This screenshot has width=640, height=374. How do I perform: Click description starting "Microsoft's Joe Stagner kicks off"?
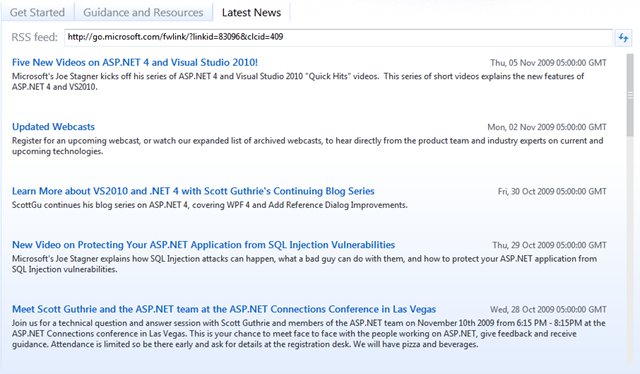coord(298,81)
